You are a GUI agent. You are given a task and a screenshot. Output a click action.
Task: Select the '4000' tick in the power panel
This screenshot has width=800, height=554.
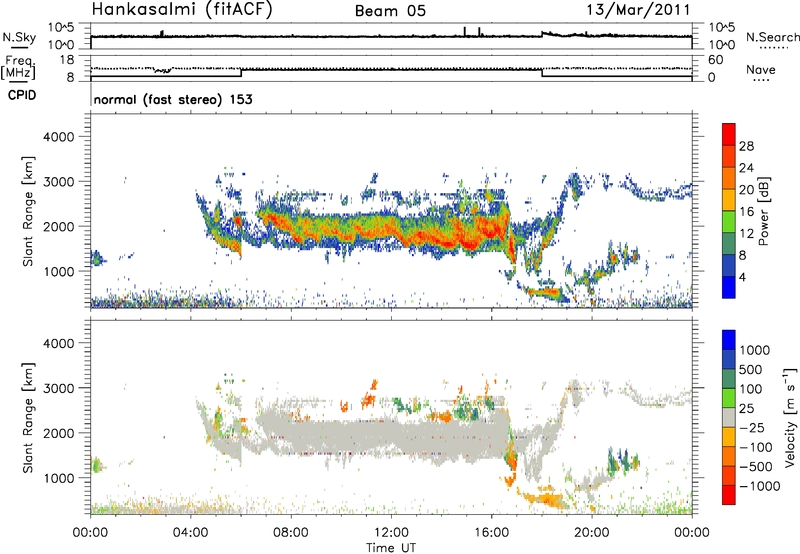[x=58, y=137]
